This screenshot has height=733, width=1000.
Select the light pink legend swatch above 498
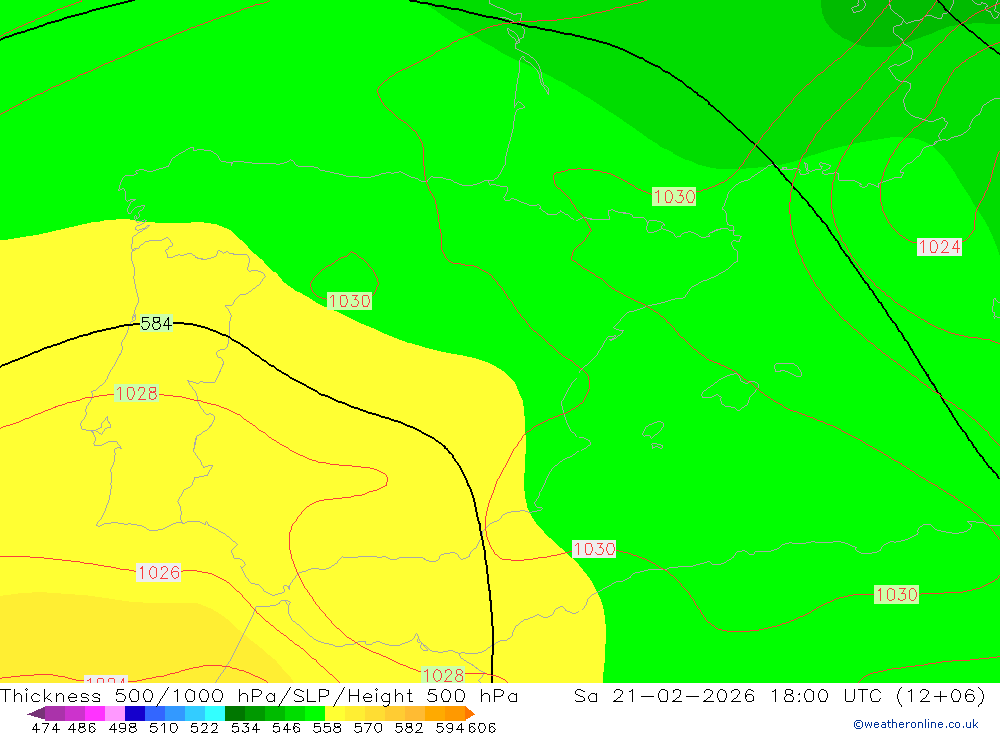click(x=113, y=713)
